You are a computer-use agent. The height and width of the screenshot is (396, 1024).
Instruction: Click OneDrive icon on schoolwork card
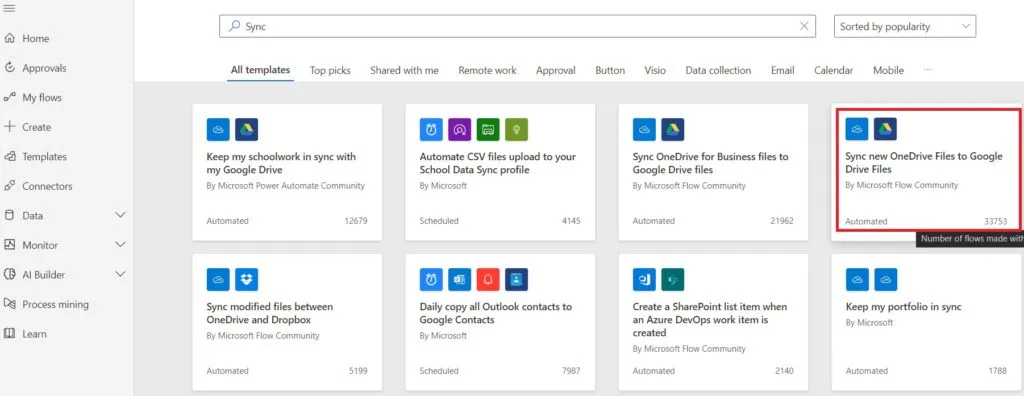pyautogui.click(x=218, y=129)
